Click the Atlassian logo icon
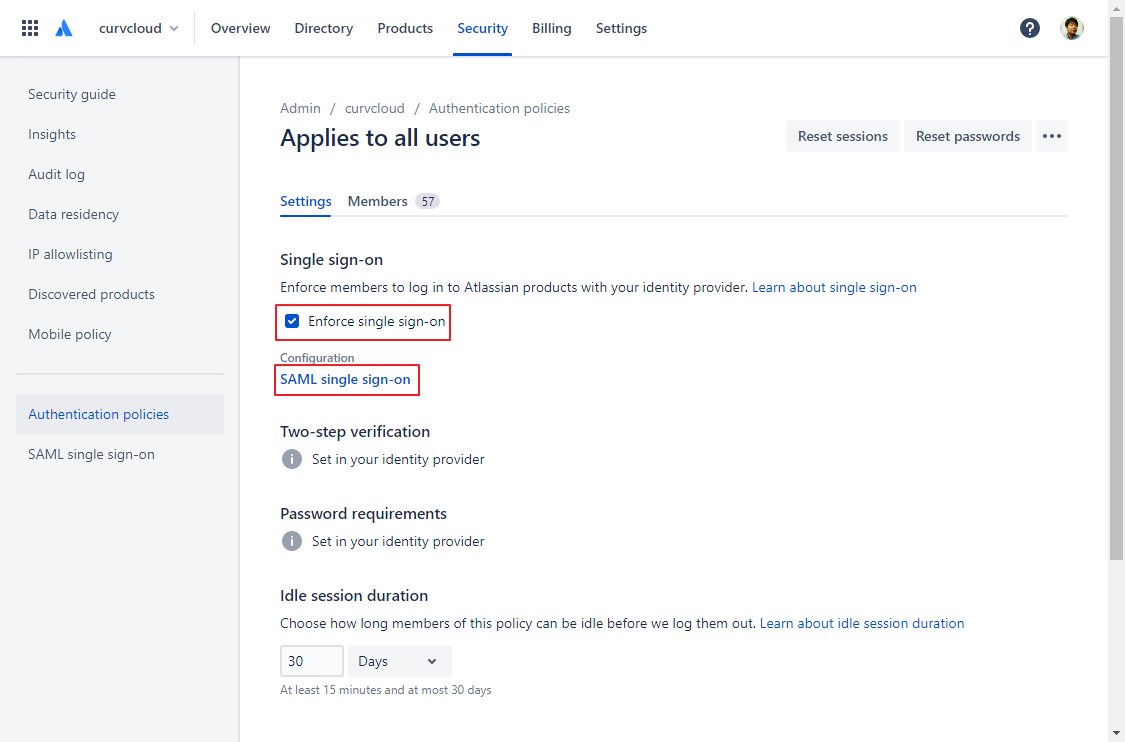The image size is (1125, 742). coord(64,28)
